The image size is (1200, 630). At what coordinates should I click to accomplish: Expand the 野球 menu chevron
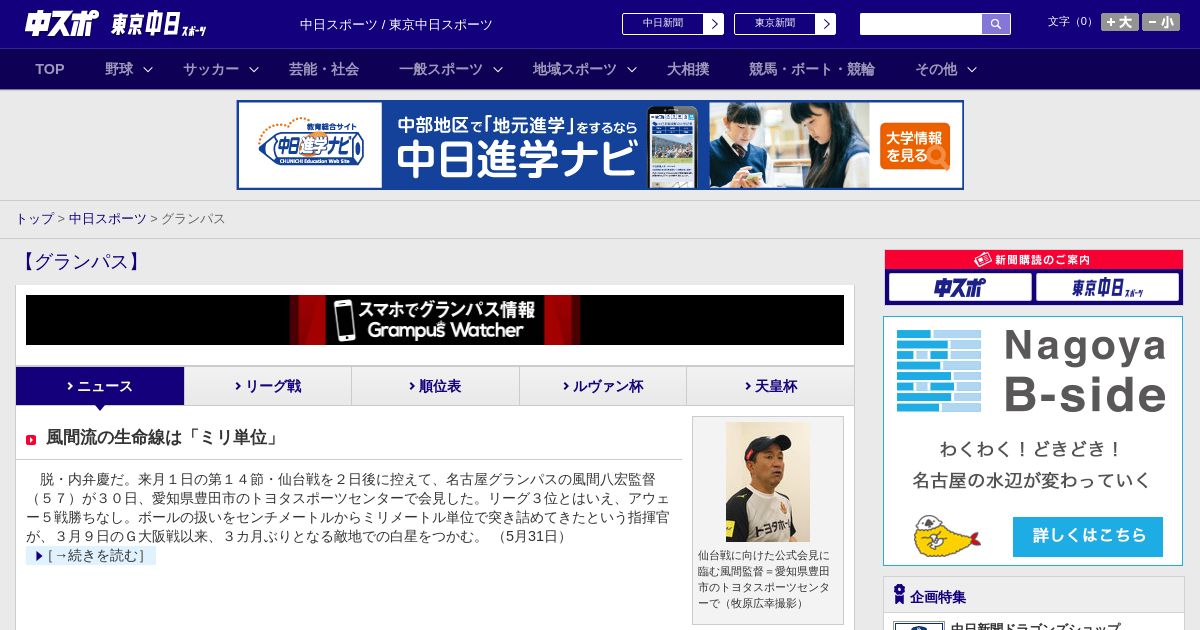point(148,69)
